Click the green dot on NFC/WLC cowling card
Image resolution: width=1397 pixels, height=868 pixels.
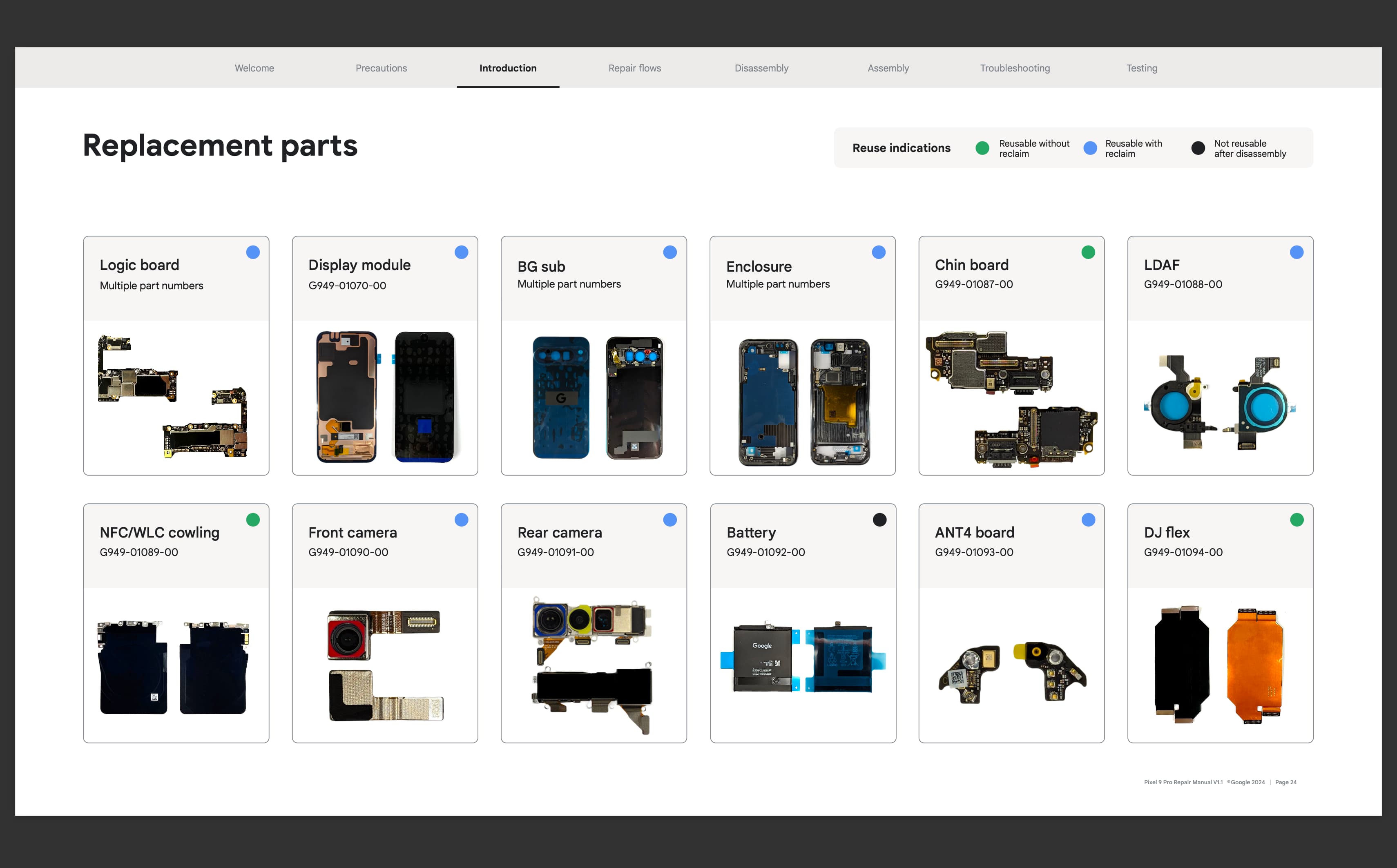tap(252, 520)
